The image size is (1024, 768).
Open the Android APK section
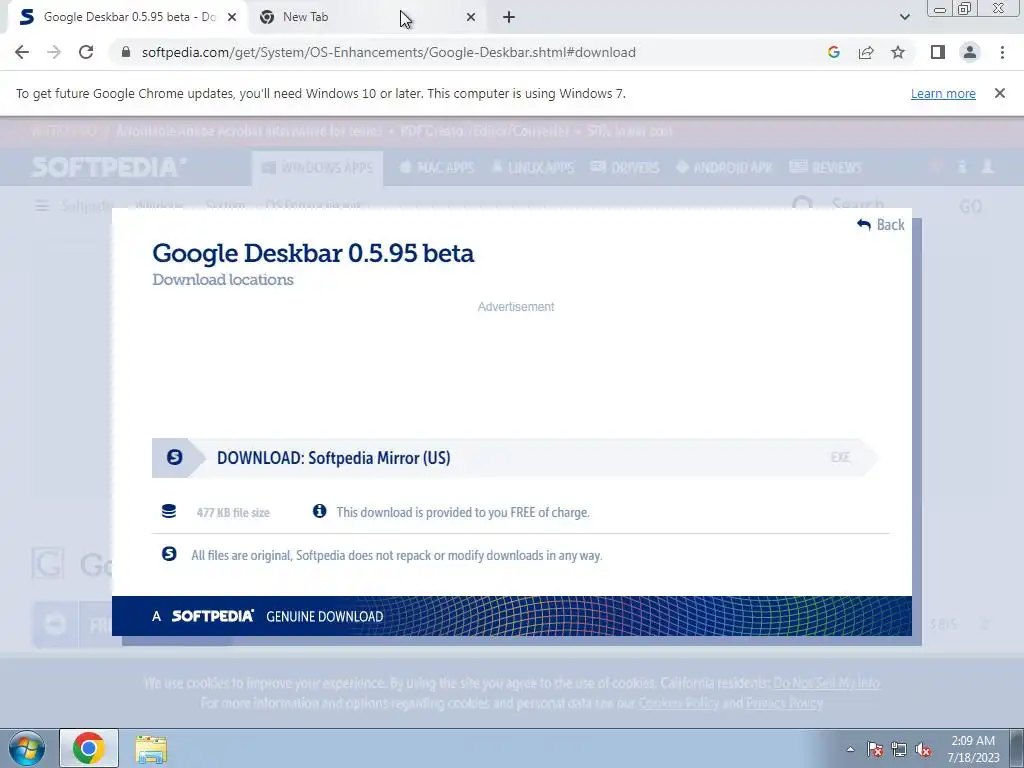(x=724, y=168)
